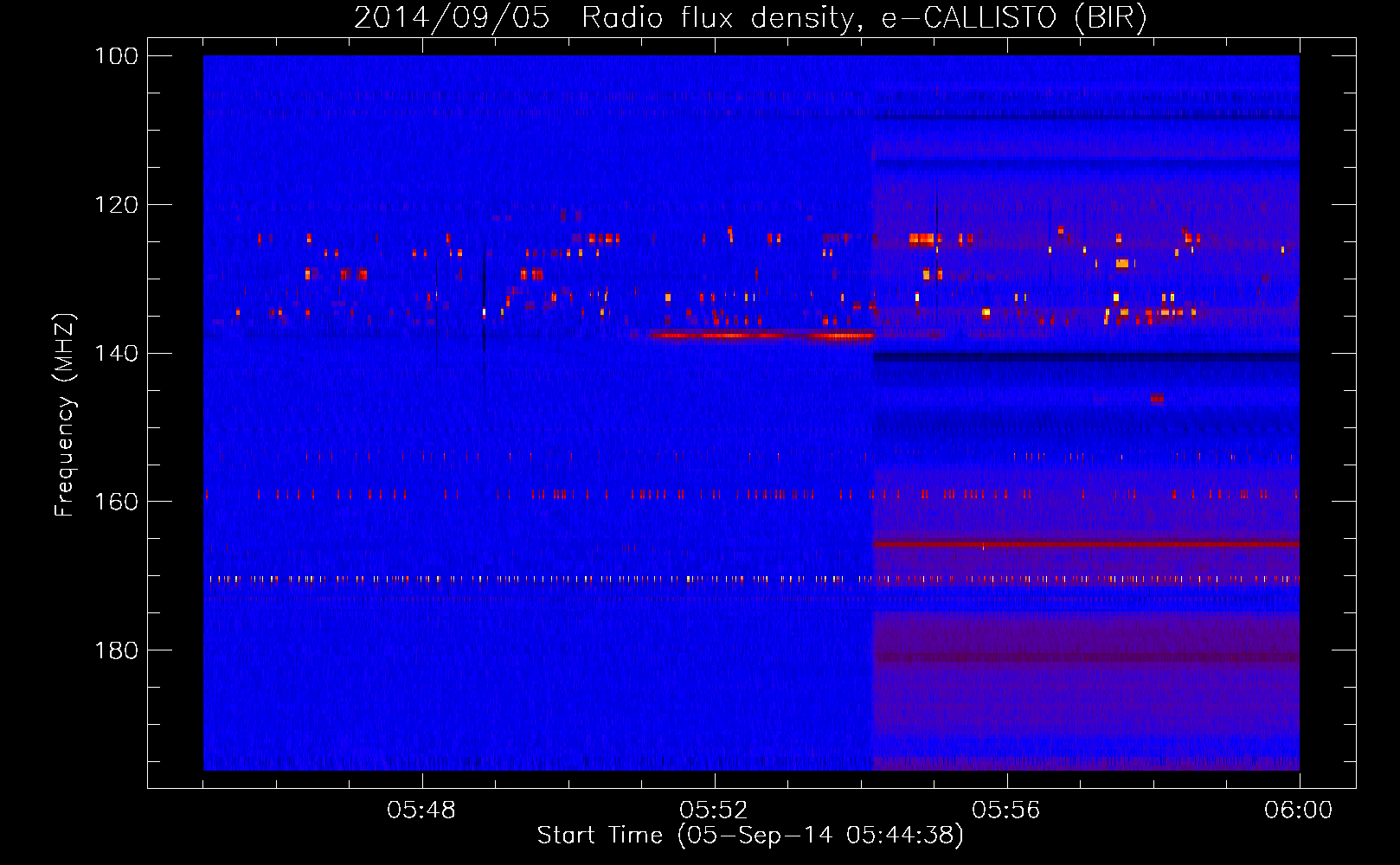The image size is (1400, 865).
Task: Click the 05:52 time tick label
Action: 714,811
